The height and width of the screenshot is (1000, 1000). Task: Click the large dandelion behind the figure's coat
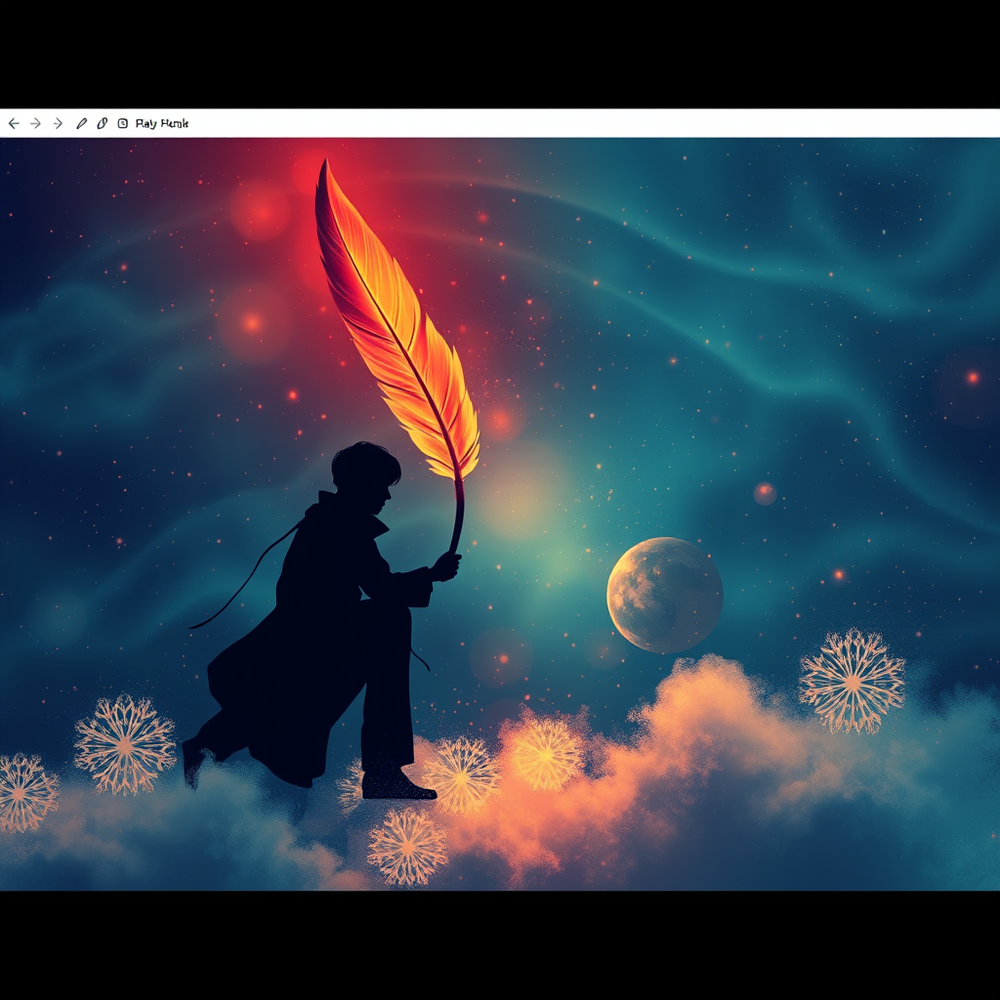tap(125, 745)
